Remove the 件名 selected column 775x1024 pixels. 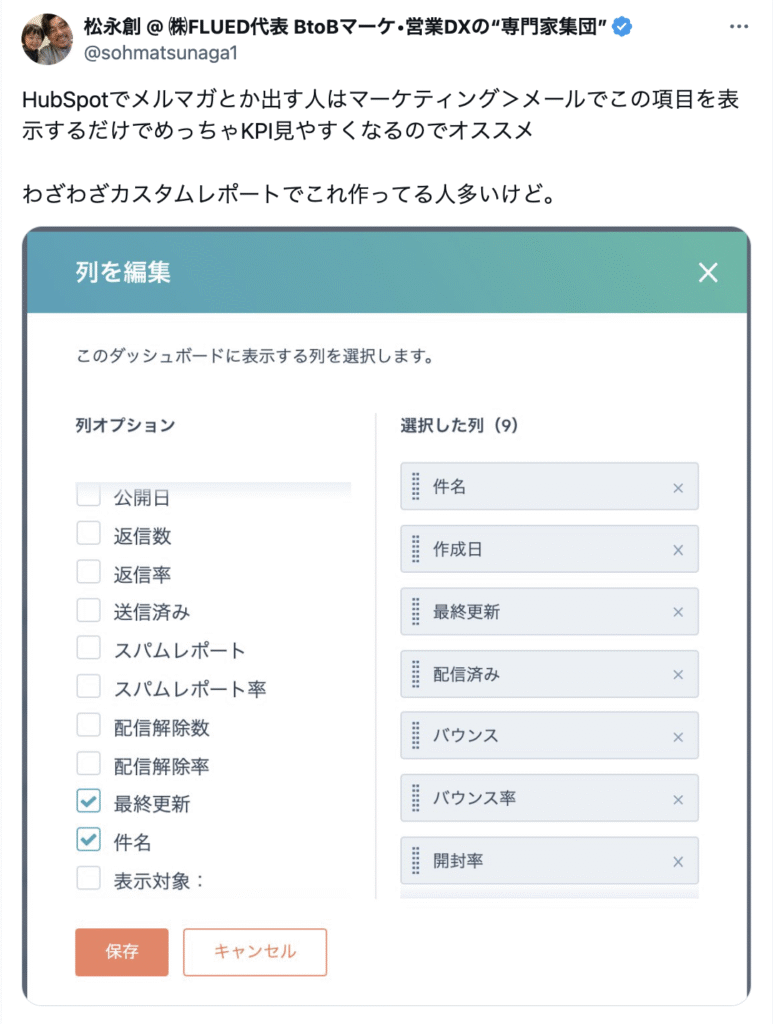click(x=678, y=488)
